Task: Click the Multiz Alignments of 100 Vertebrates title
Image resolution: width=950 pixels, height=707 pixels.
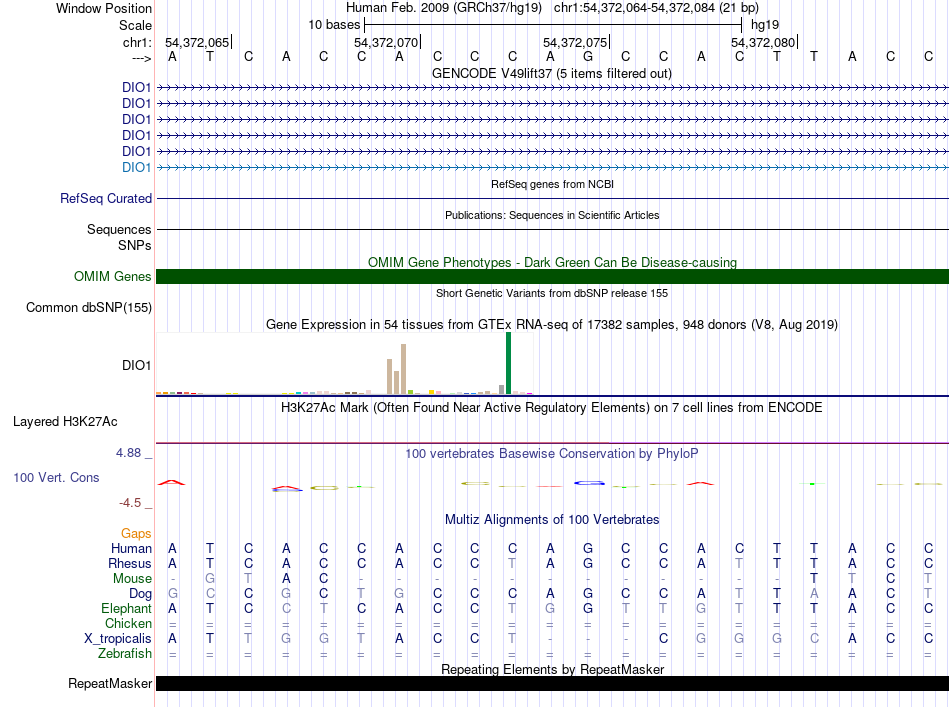Action: (552, 520)
